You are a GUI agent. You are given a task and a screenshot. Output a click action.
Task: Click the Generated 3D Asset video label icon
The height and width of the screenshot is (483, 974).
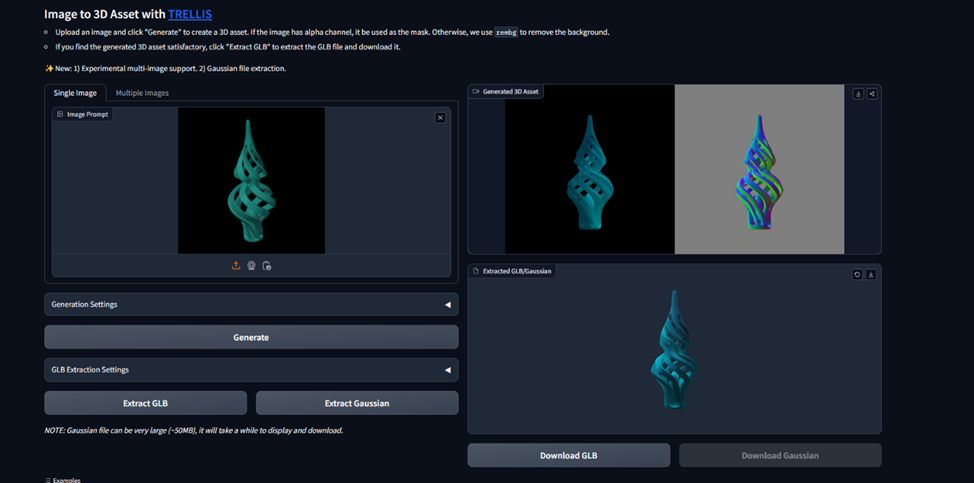point(476,91)
